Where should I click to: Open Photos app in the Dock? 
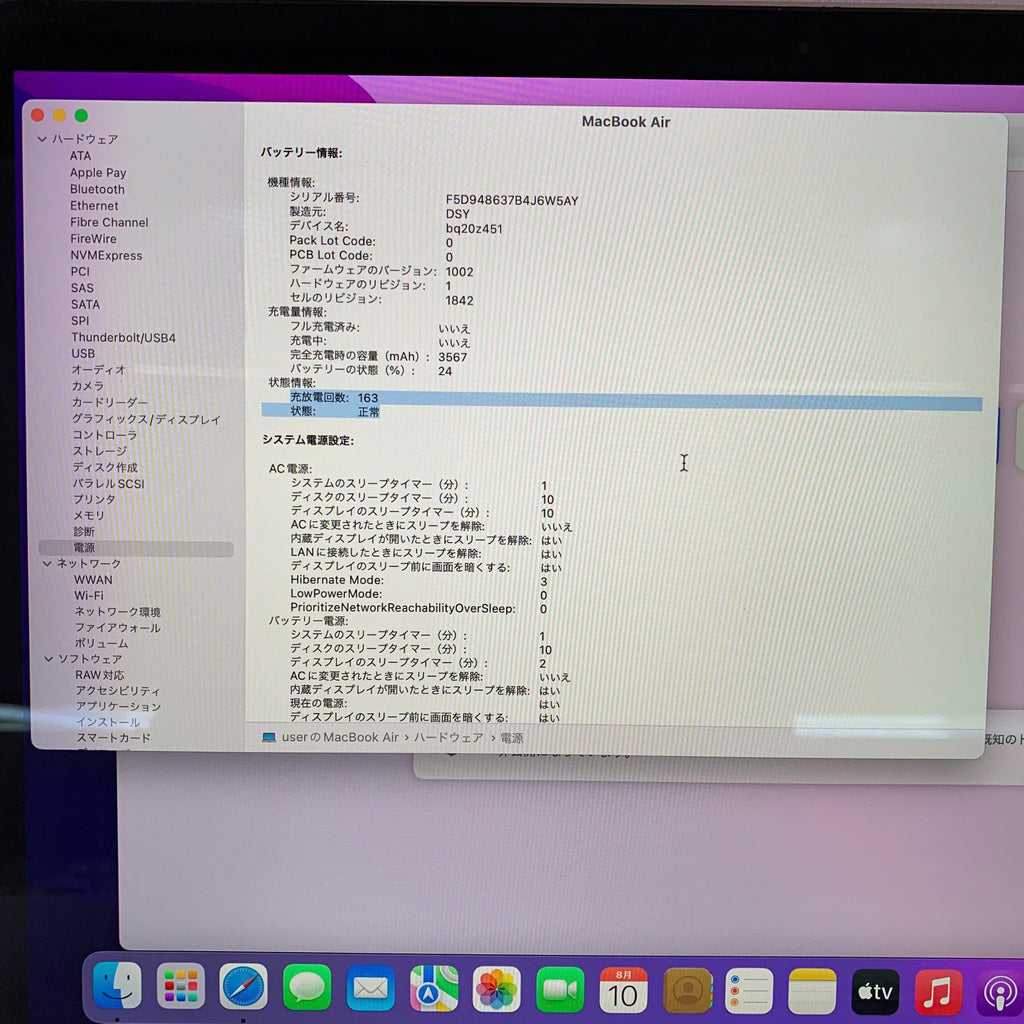click(497, 989)
